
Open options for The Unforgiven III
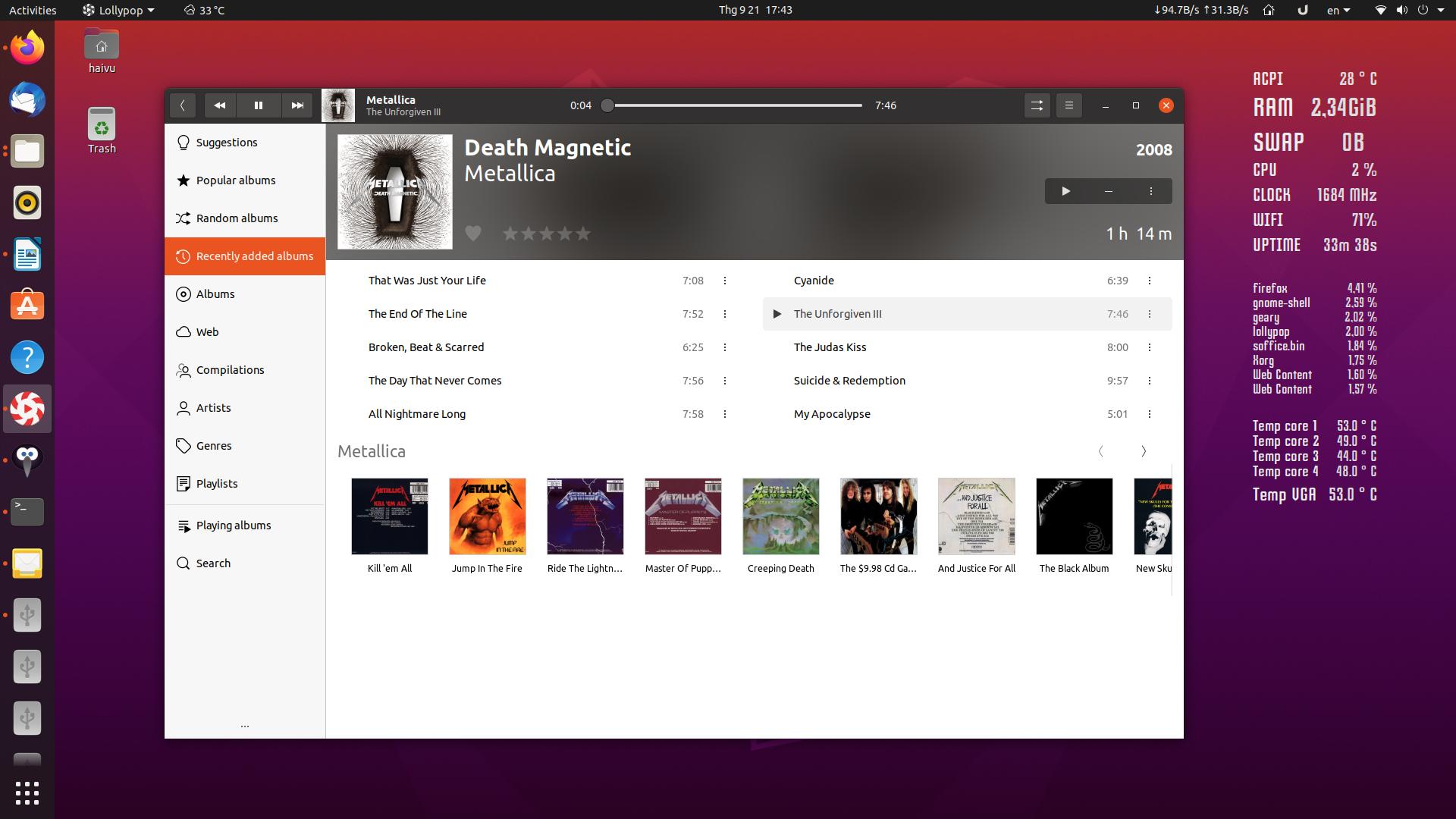pos(1150,314)
